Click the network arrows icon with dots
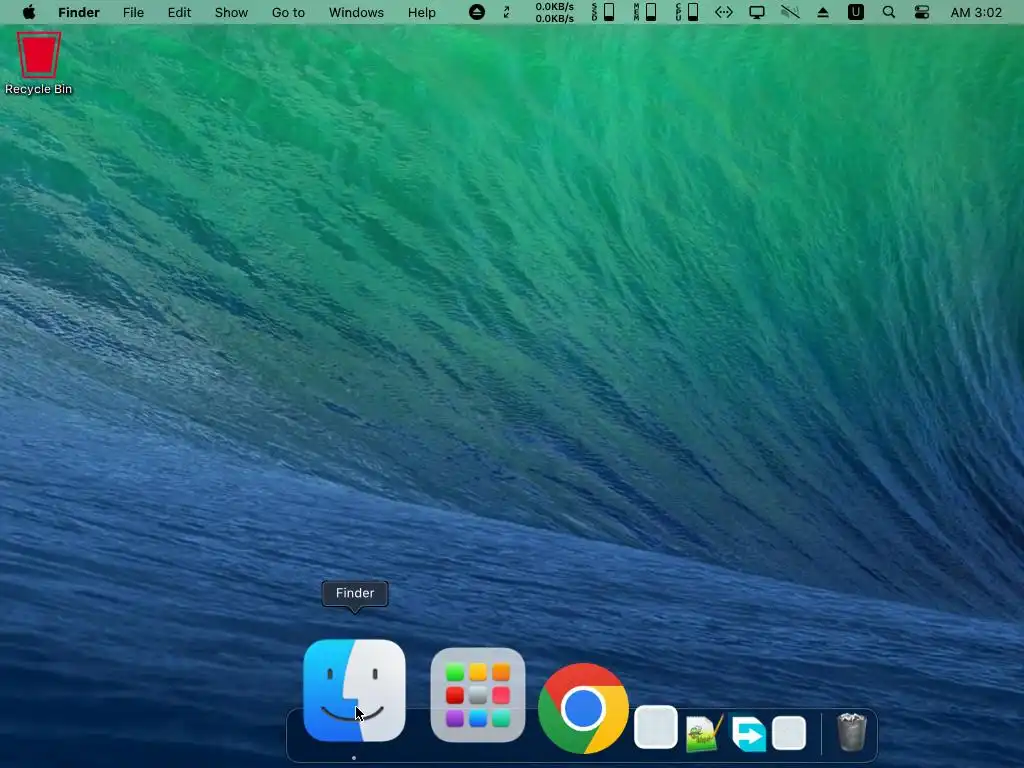The width and height of the screenshot is (1024, 768). click(x=724, y=12)
